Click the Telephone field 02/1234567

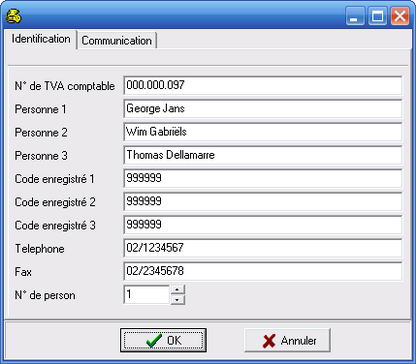263,248
